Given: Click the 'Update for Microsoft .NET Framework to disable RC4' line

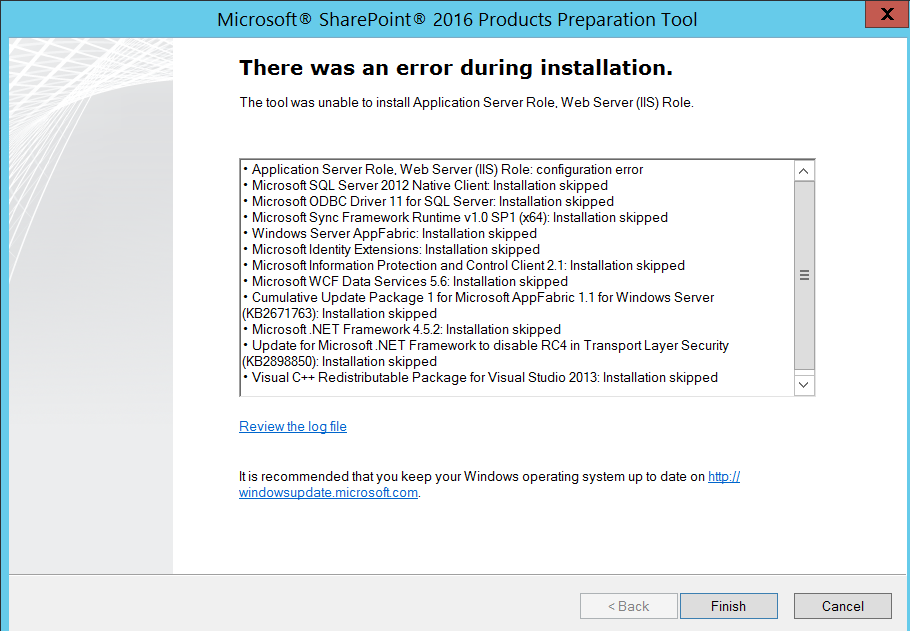Looking at the screenshot, I should coord(486,345).
